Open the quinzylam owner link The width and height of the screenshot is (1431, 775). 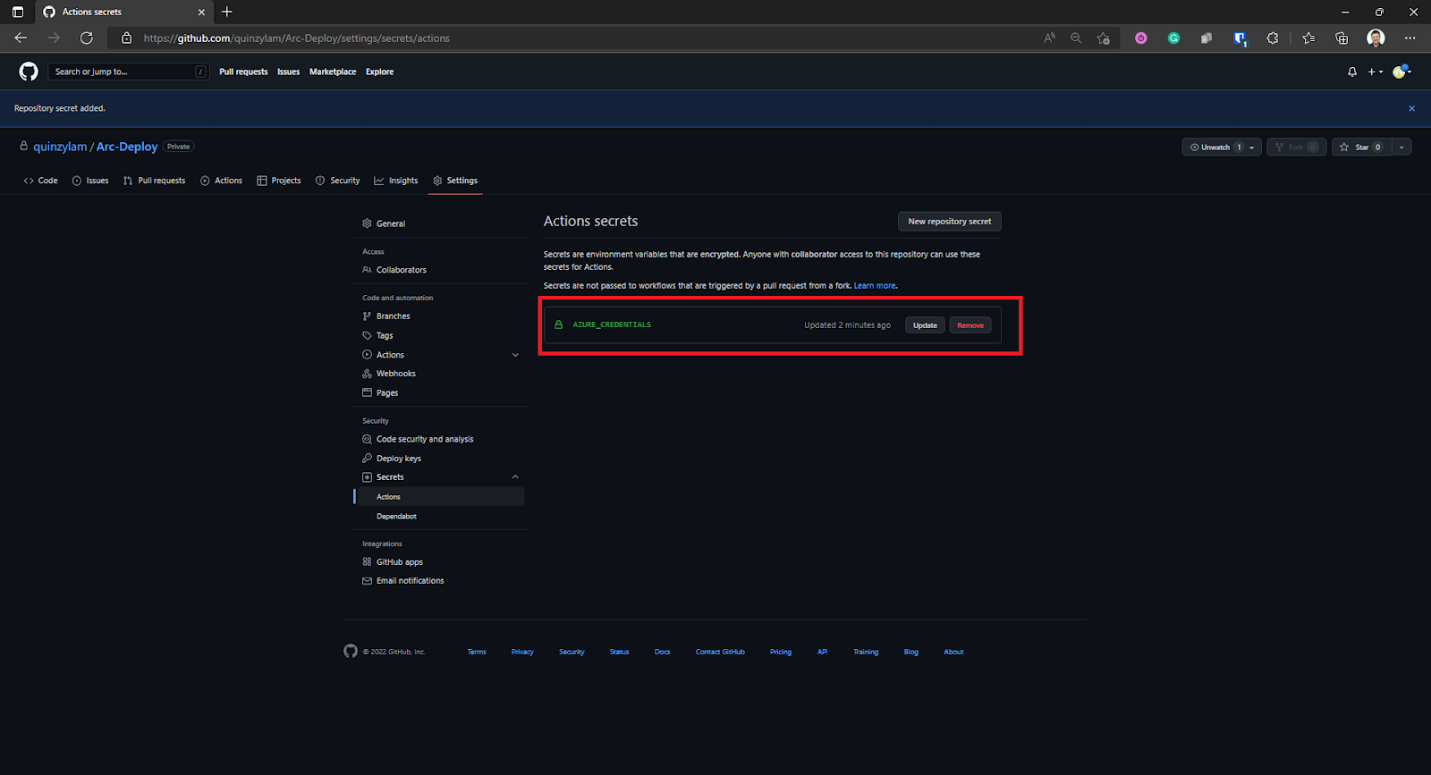[x=60, y=147]
